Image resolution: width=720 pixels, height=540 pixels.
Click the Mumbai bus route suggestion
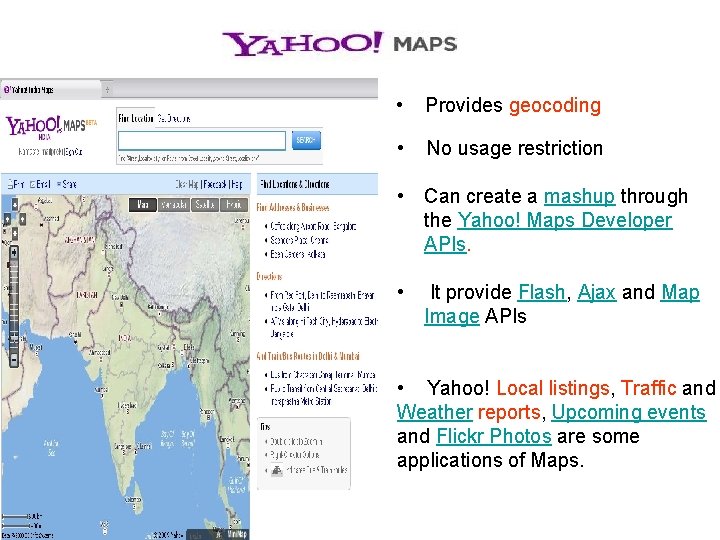coord(323,375)
